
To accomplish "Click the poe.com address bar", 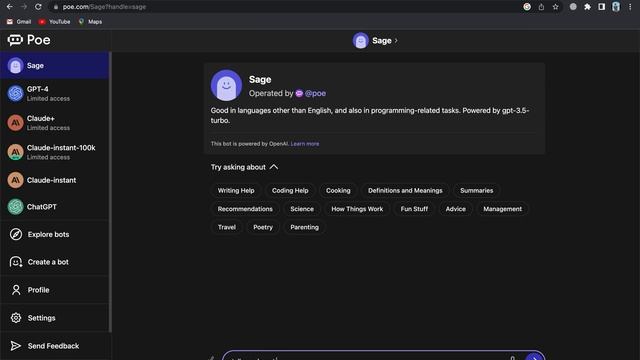I will point(286,7).
